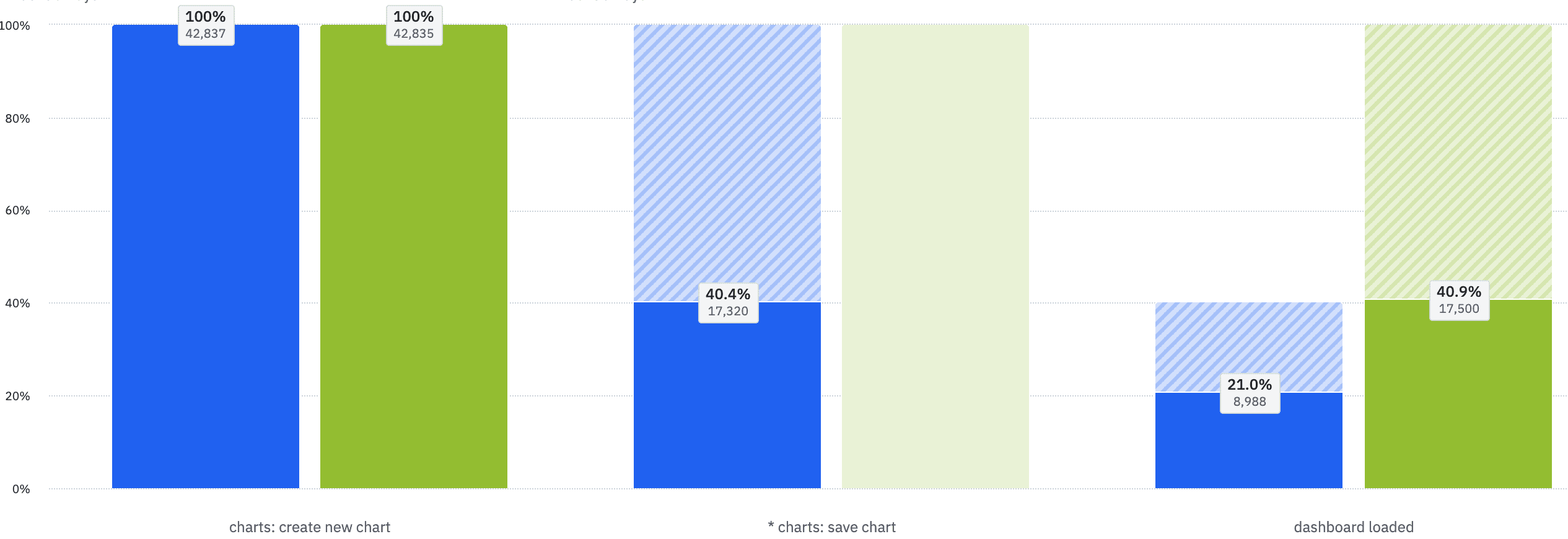Click the 80% y-axis tick label
Image resolution: width=1568 pixels, height=539 pixels.
17,118
